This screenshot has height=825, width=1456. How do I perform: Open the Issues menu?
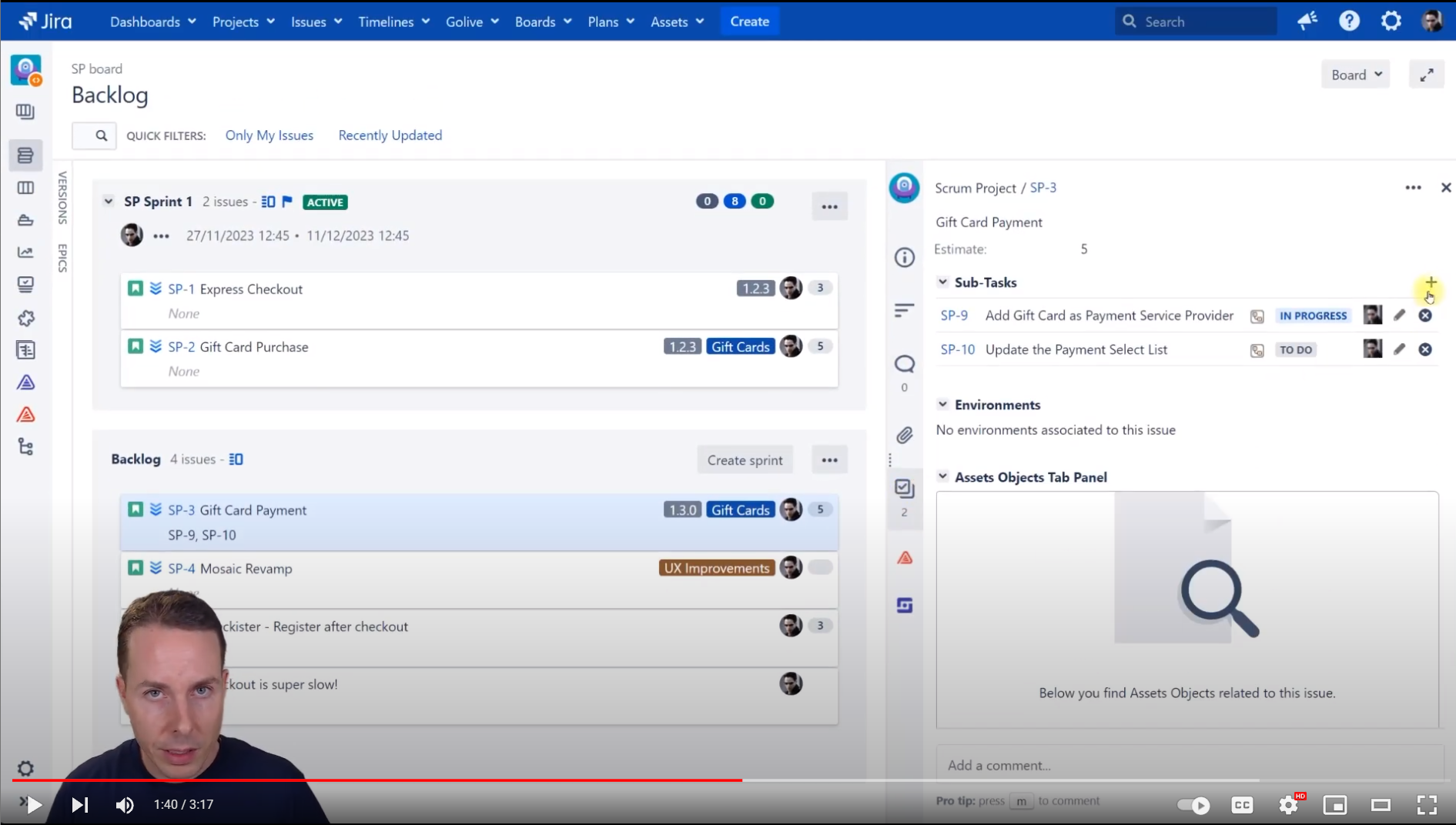316,22
